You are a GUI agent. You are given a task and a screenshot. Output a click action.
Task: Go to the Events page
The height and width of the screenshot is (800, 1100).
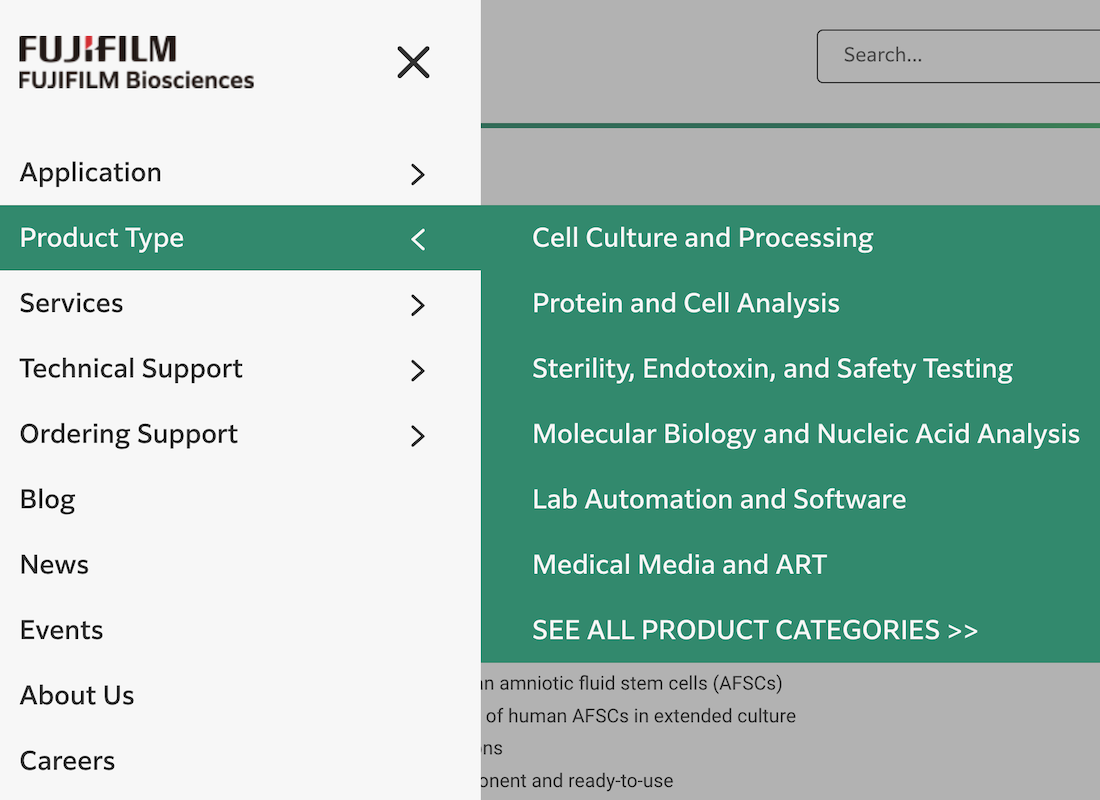tap(62, 630)
